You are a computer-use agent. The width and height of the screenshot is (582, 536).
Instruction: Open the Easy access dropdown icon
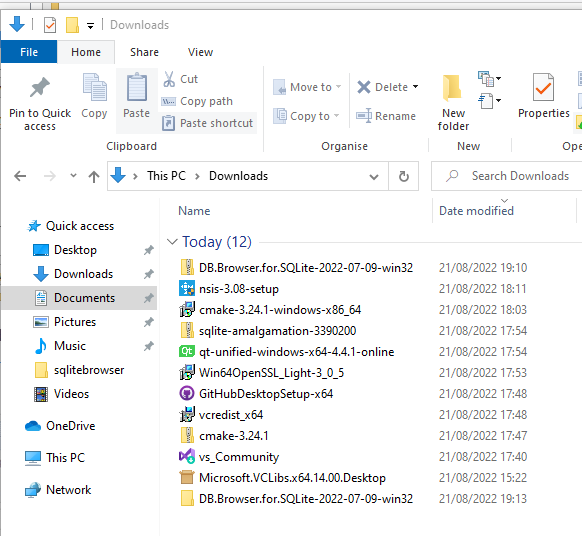pyautogui.click(x=489, y=101)
